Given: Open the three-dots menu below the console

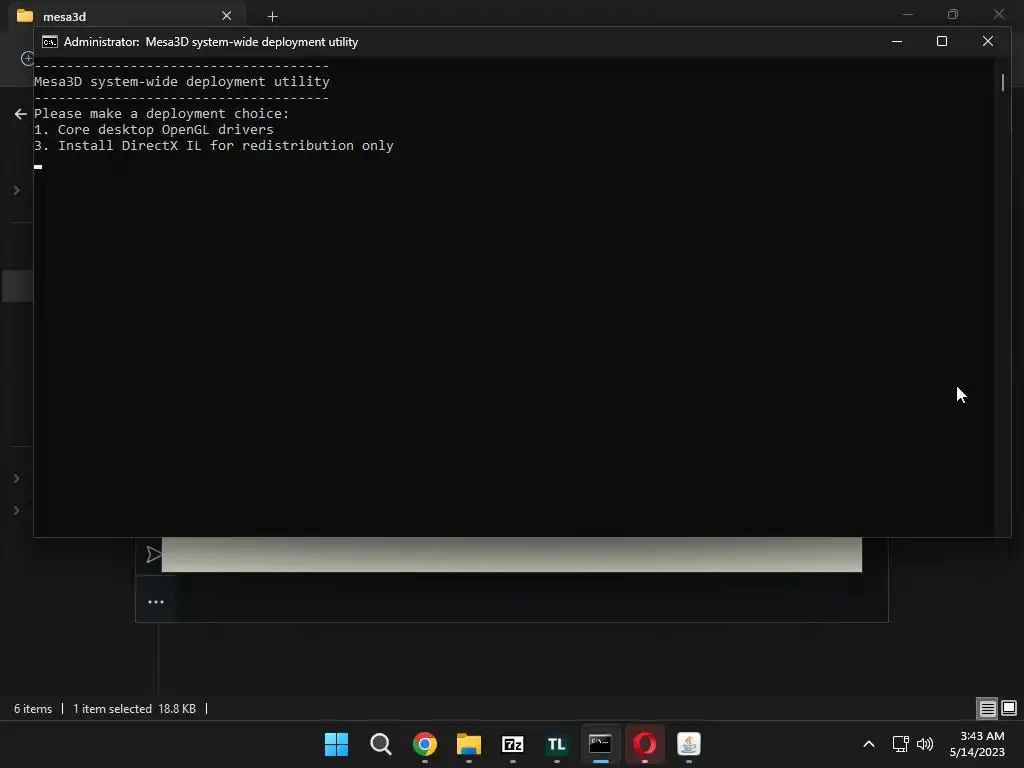Looking at the screenshot, I should (155, 602).
